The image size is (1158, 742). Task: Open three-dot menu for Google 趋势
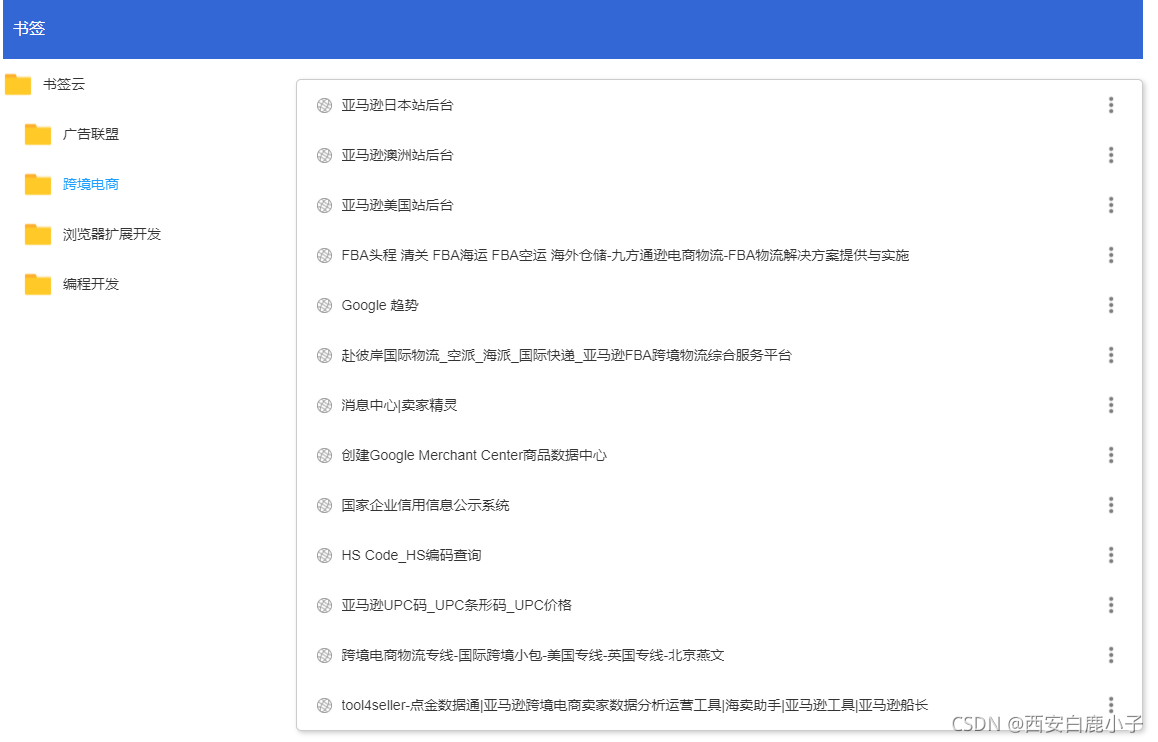(1110, 305)
